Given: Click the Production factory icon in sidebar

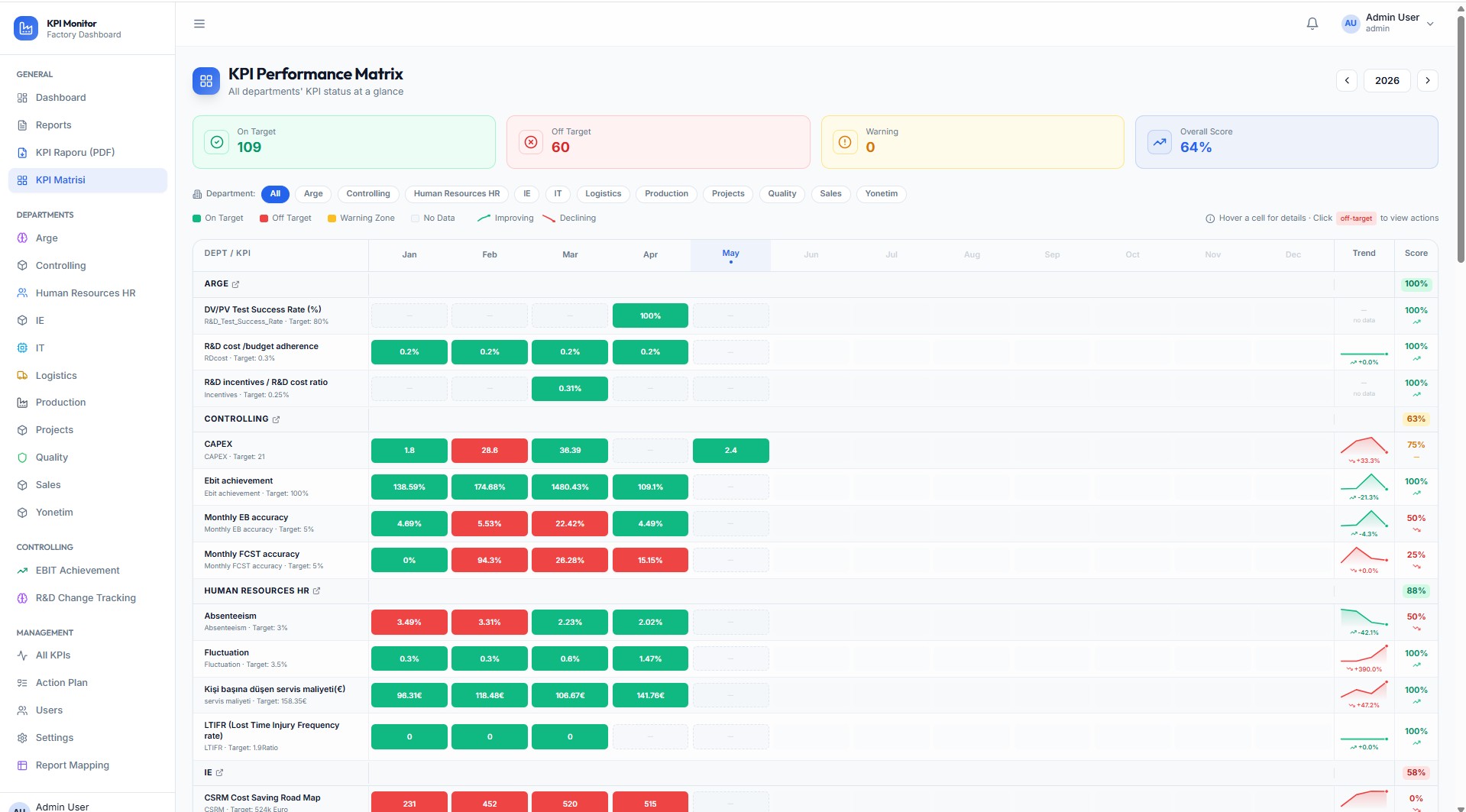Looking at the screenshot, I should [x=22, y=403].
